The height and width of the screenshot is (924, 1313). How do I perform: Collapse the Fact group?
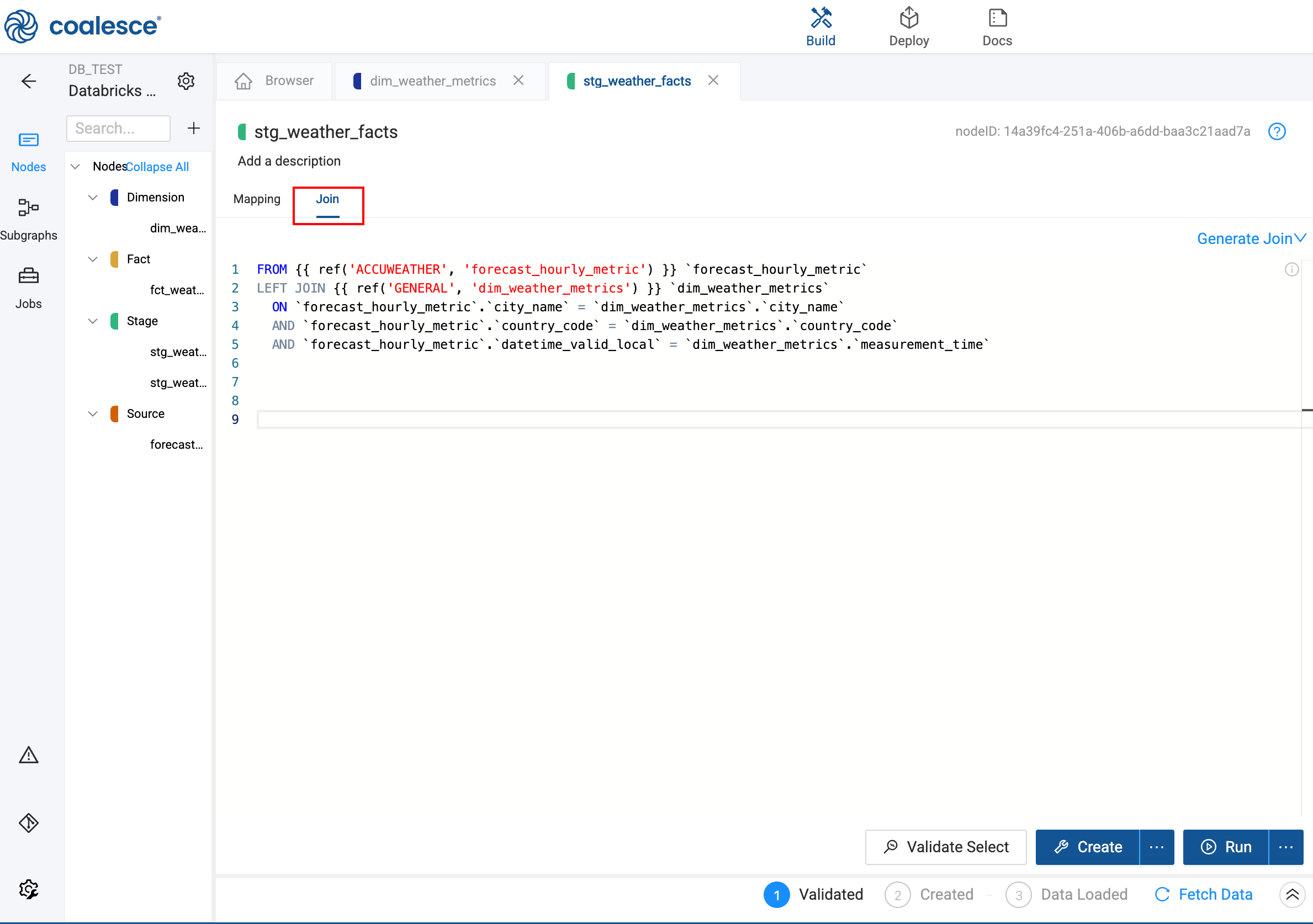click(x=93, y=259)
